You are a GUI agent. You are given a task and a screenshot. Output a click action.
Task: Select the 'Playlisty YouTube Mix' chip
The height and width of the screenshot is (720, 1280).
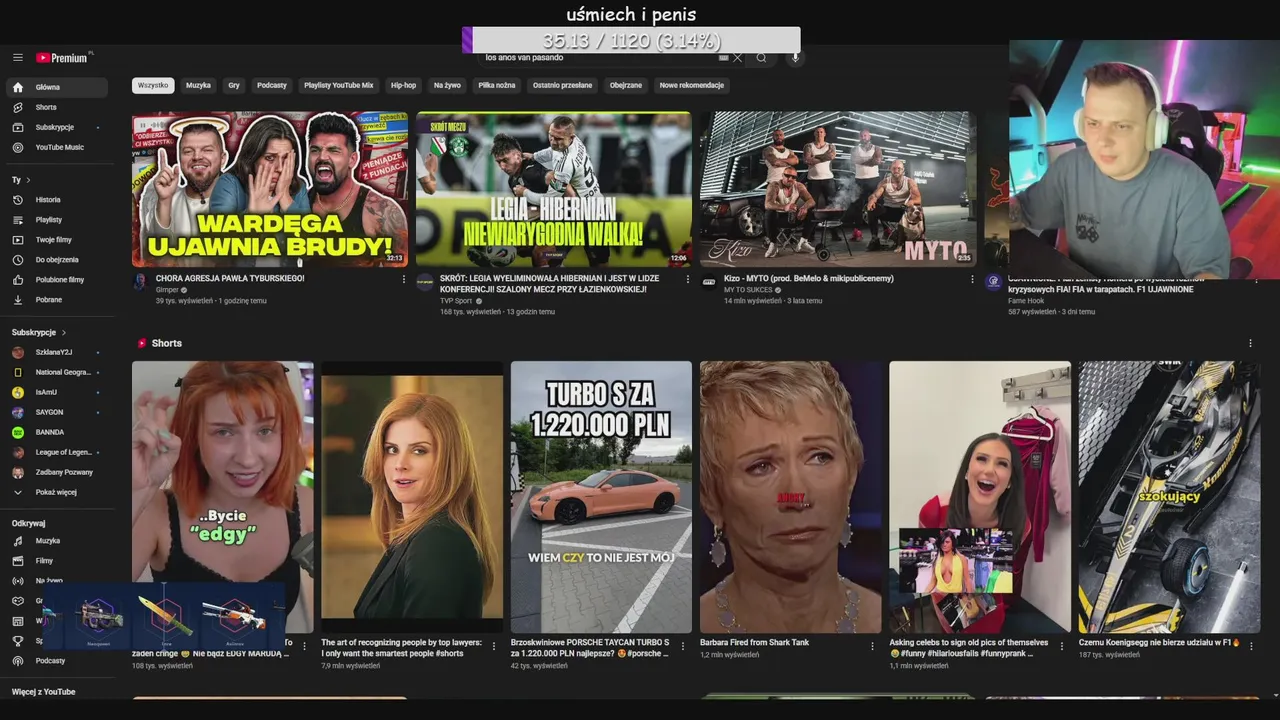(339, 85)
